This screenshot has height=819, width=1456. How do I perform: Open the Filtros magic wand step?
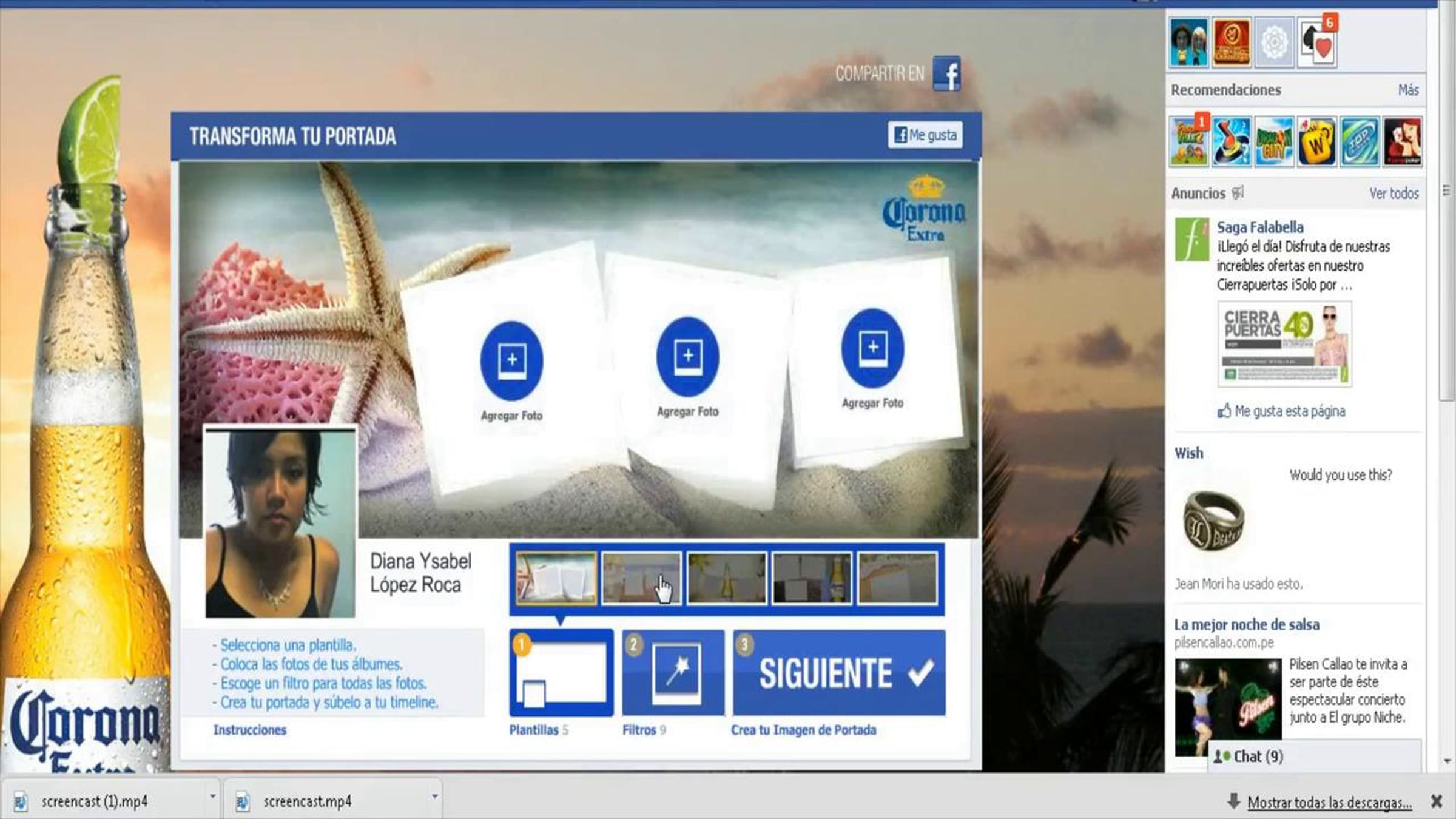point(673,672)
